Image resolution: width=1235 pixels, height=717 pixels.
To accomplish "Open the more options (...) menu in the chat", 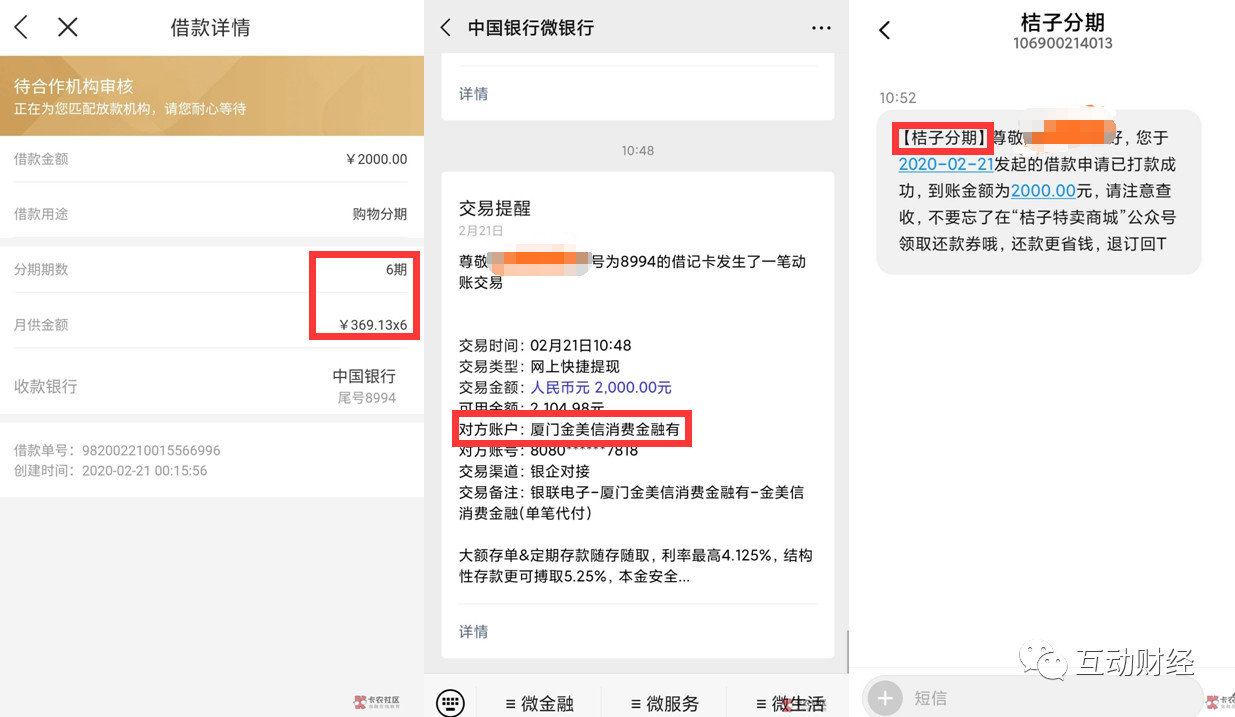I will (x=820, y=28).
